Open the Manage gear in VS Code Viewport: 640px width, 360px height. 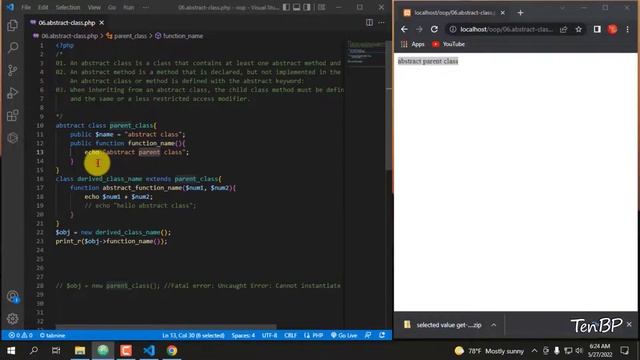coord(13,318)
